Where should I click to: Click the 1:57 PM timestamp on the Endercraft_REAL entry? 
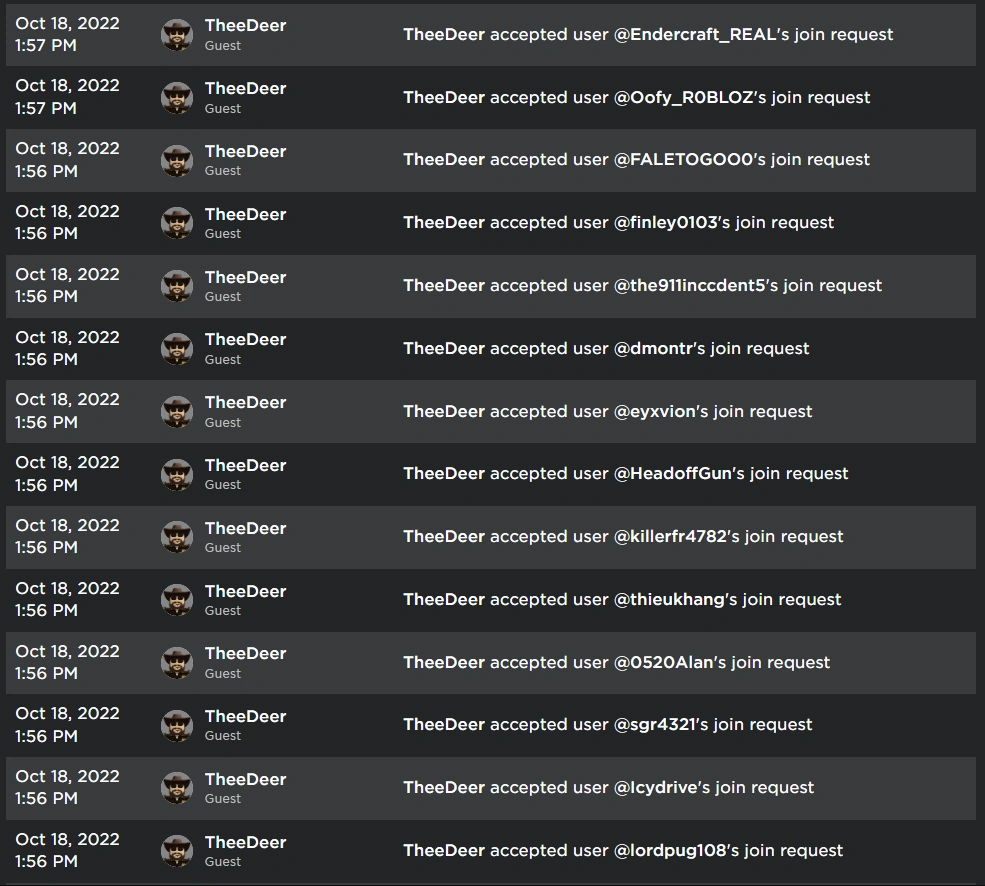click(46, 46)
